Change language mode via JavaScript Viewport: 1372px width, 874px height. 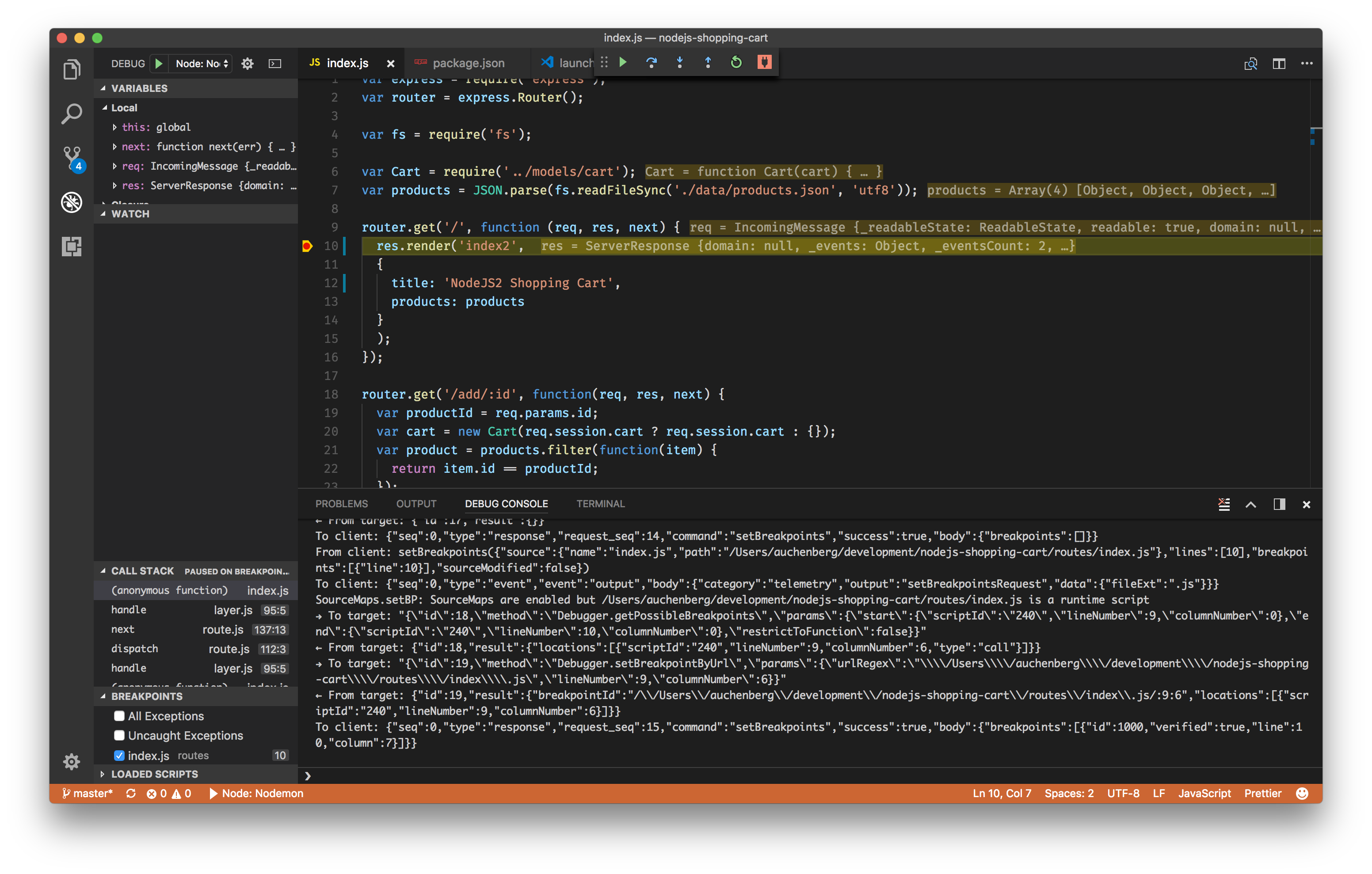click(1204, 793)
